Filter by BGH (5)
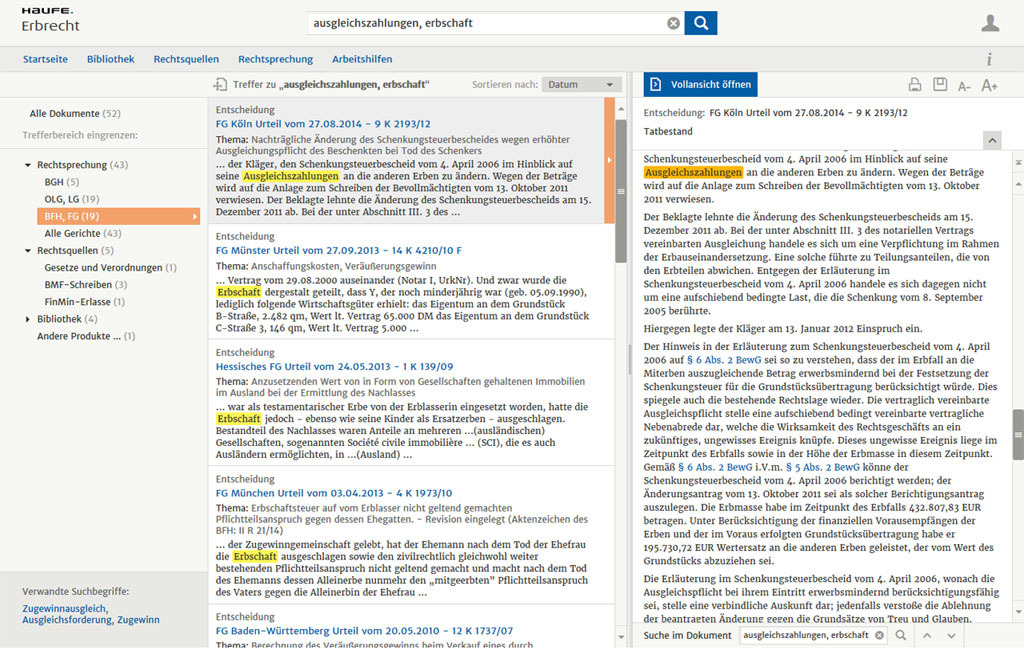Screen dimensions: 1024x670 coord(61,182)
